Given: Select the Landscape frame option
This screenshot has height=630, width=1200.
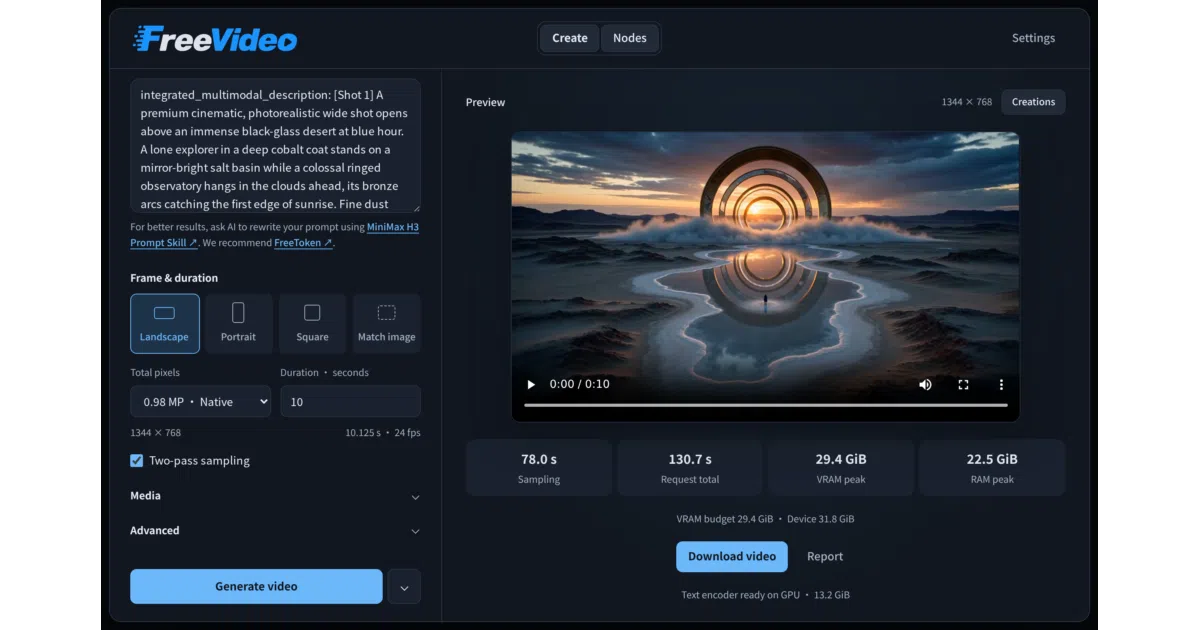Looking at the screenshot, I should click(x=165, y=323).
